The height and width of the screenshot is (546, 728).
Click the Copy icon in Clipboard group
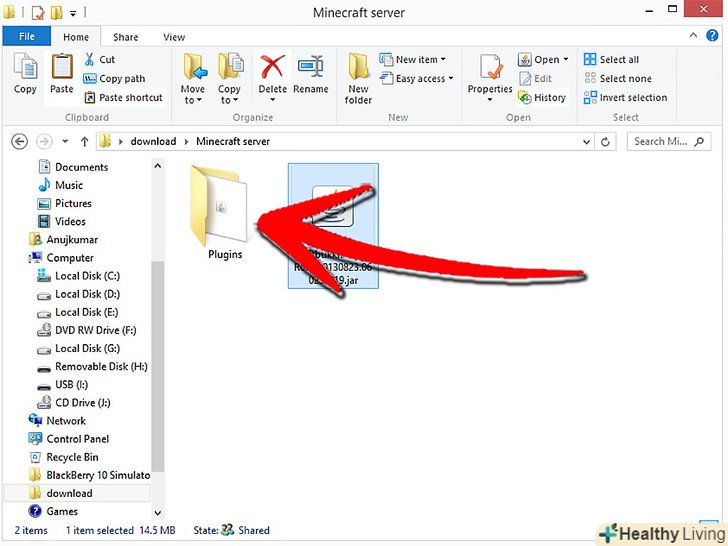pyautogui.click(x=25, y=74)
